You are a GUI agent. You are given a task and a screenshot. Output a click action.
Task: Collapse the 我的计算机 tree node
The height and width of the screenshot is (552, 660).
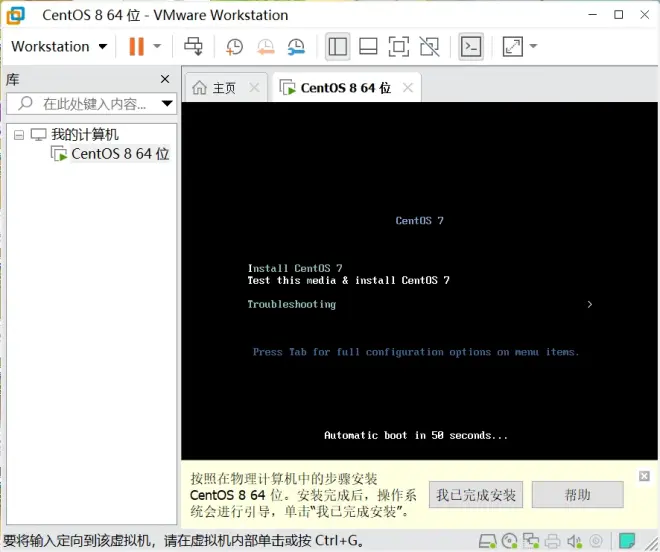tap(19, 135)
